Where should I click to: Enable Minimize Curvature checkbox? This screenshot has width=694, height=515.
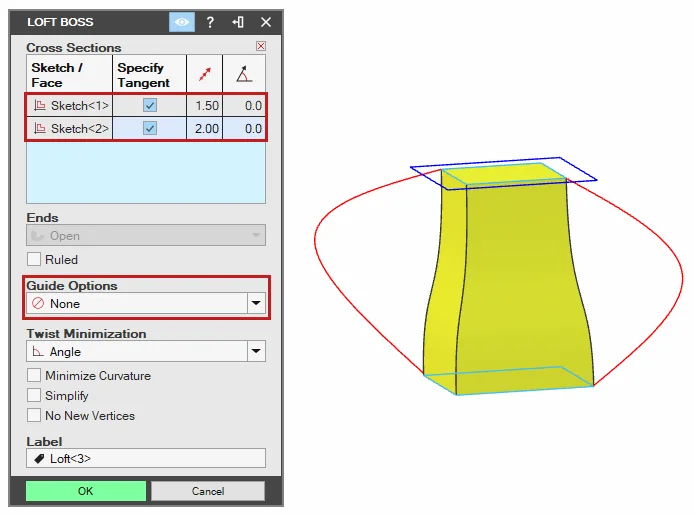pyautogui.click(x=34, y=375)
